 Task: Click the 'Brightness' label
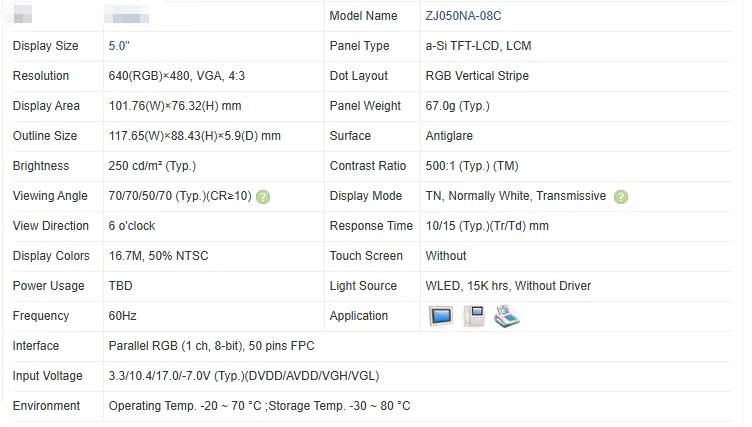41,166
